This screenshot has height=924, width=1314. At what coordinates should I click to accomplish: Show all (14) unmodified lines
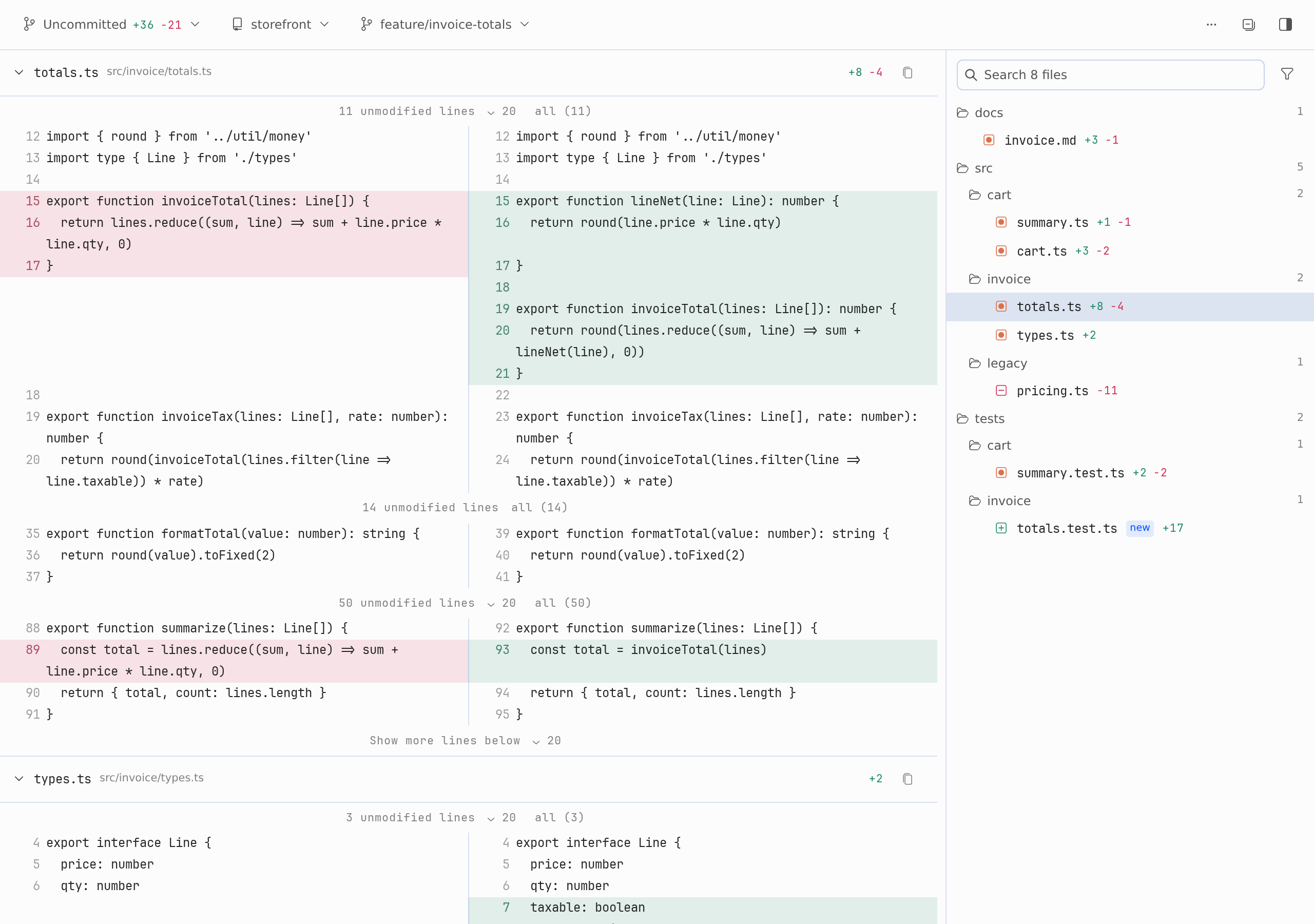click(539, 508)
